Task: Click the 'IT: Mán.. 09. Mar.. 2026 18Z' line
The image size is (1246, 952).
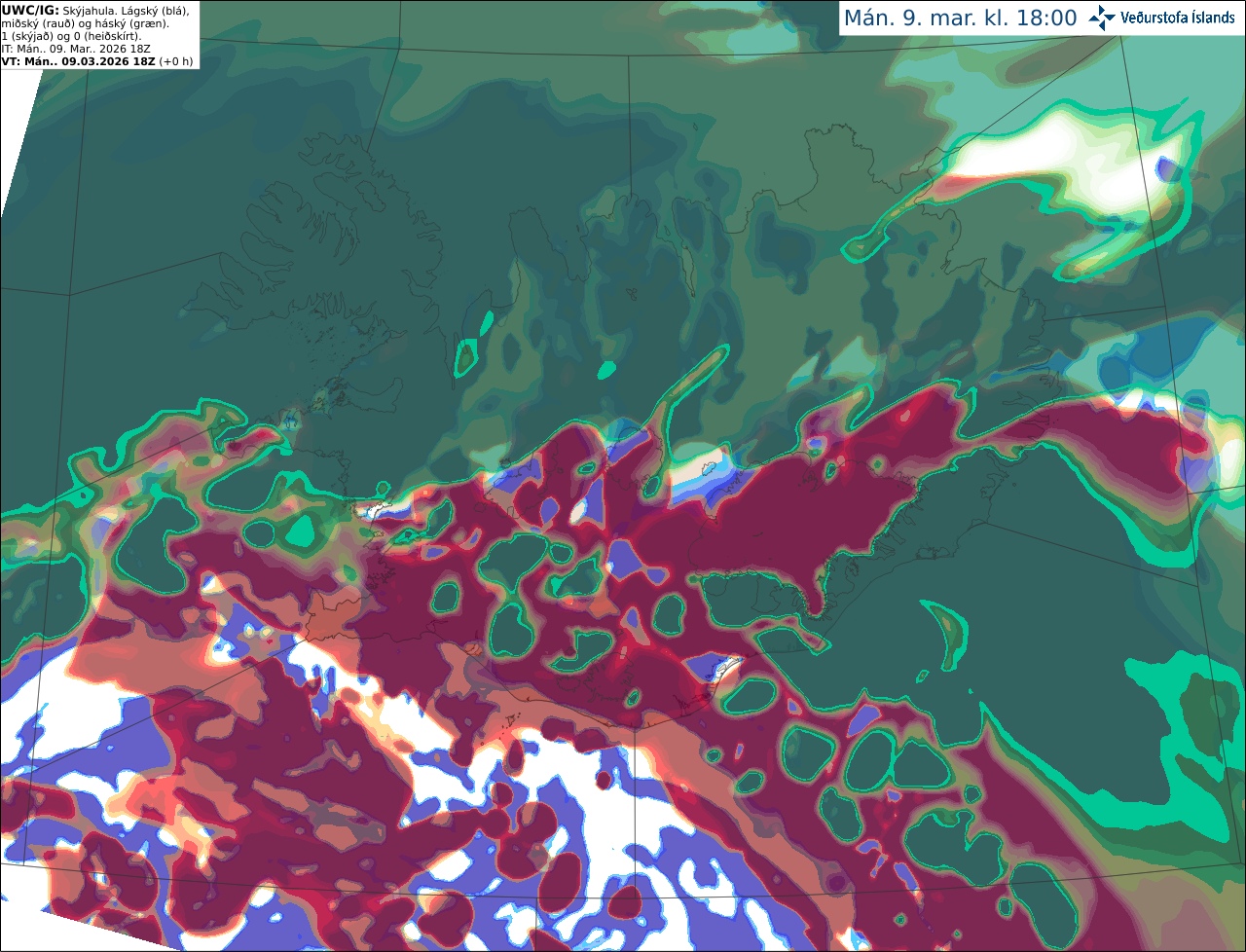Action: (78, 49)
